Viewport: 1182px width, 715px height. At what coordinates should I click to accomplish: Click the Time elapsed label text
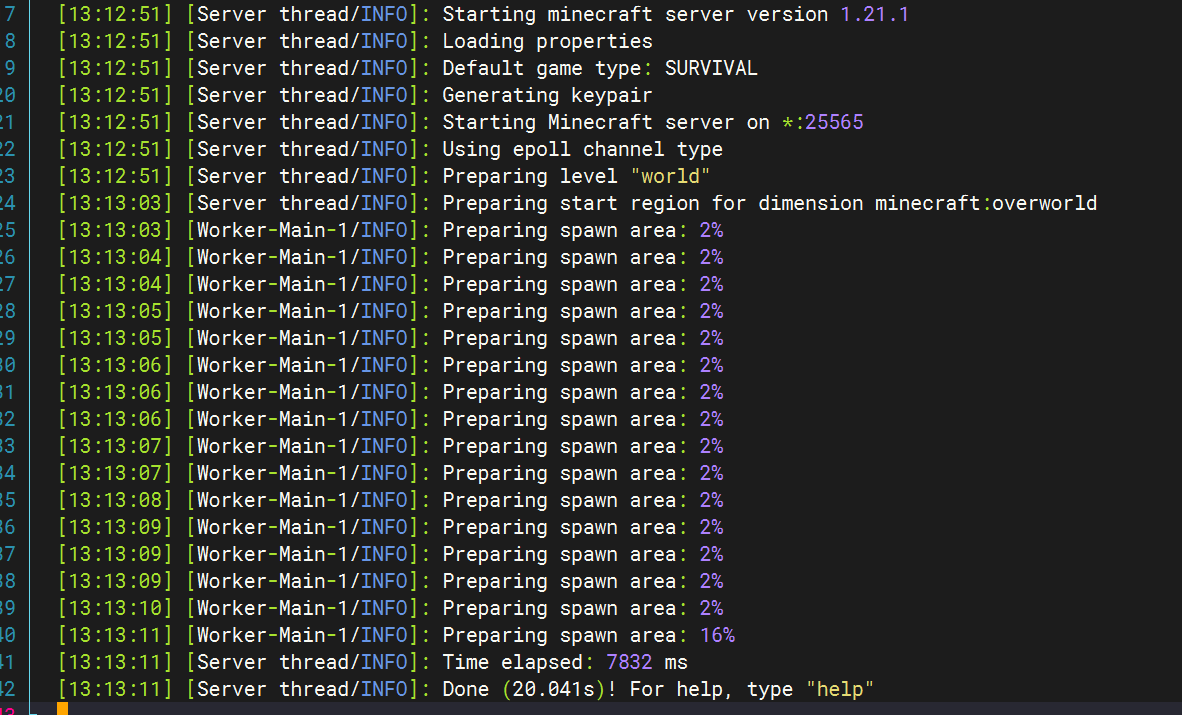pos(512,662)
